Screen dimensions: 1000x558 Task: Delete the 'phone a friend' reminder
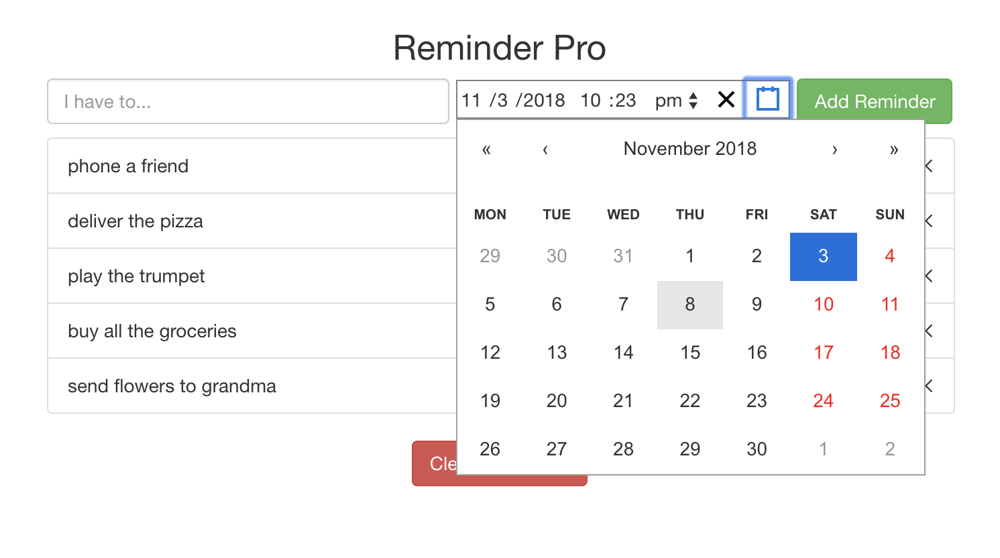pyautogui.click(x=929, y=166)
